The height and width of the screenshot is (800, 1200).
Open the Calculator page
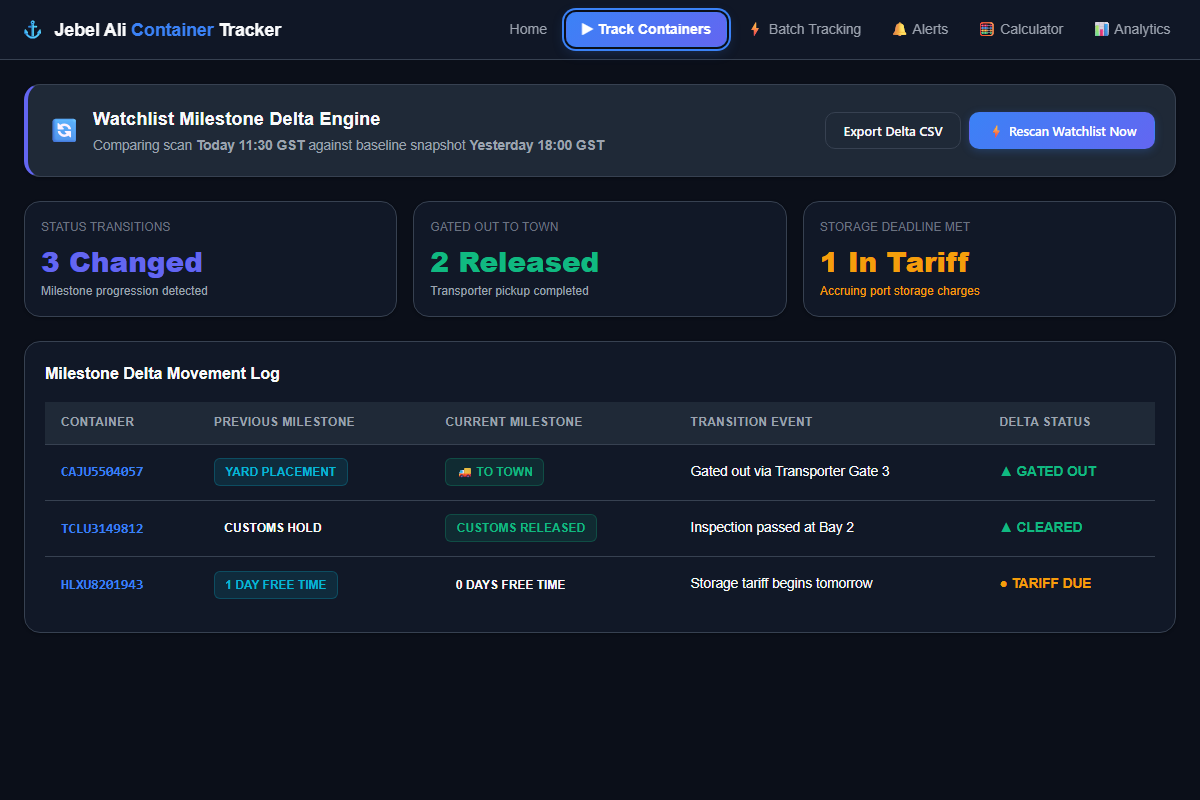[1021, 29]
